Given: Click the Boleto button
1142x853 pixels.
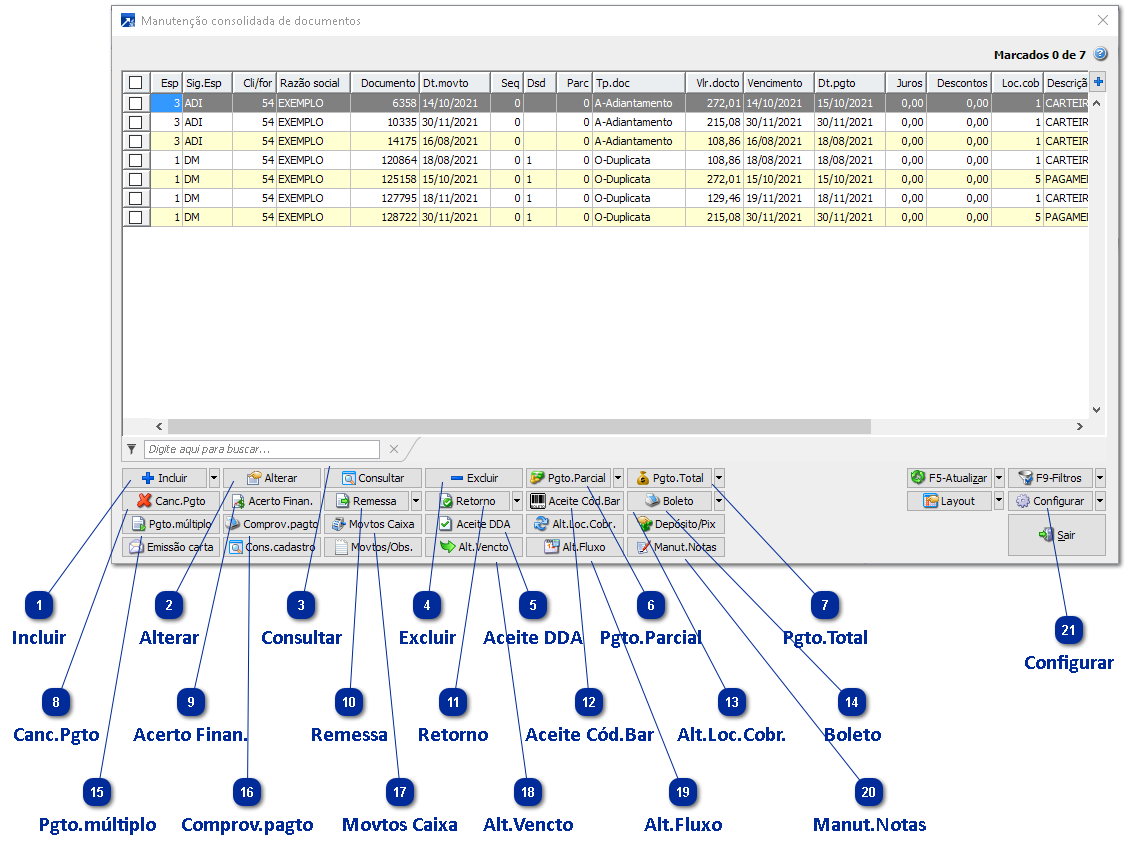Looking at the screenshot, I should [x=668, y=501].
